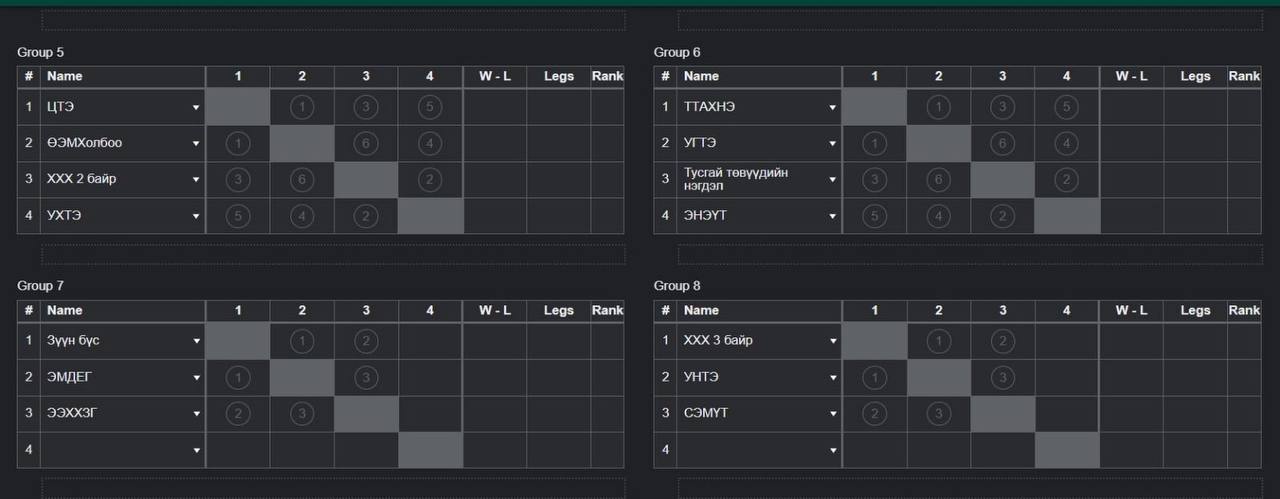Click the Legs cell for ТТАХНЭ
Viewport: 1280px width, 499px height.
click(1195, 107)
